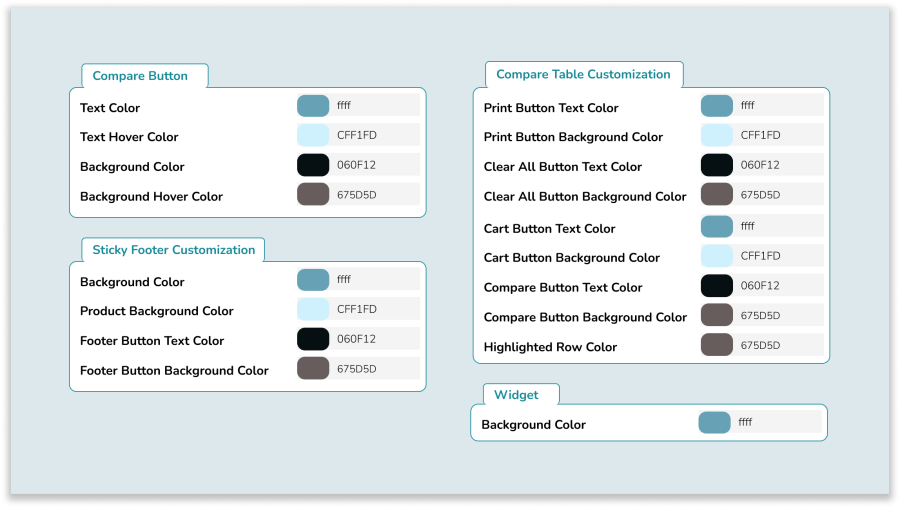Edit Sticky Footer Background Color hex field

pyautogui.click(x=376, y=280)
